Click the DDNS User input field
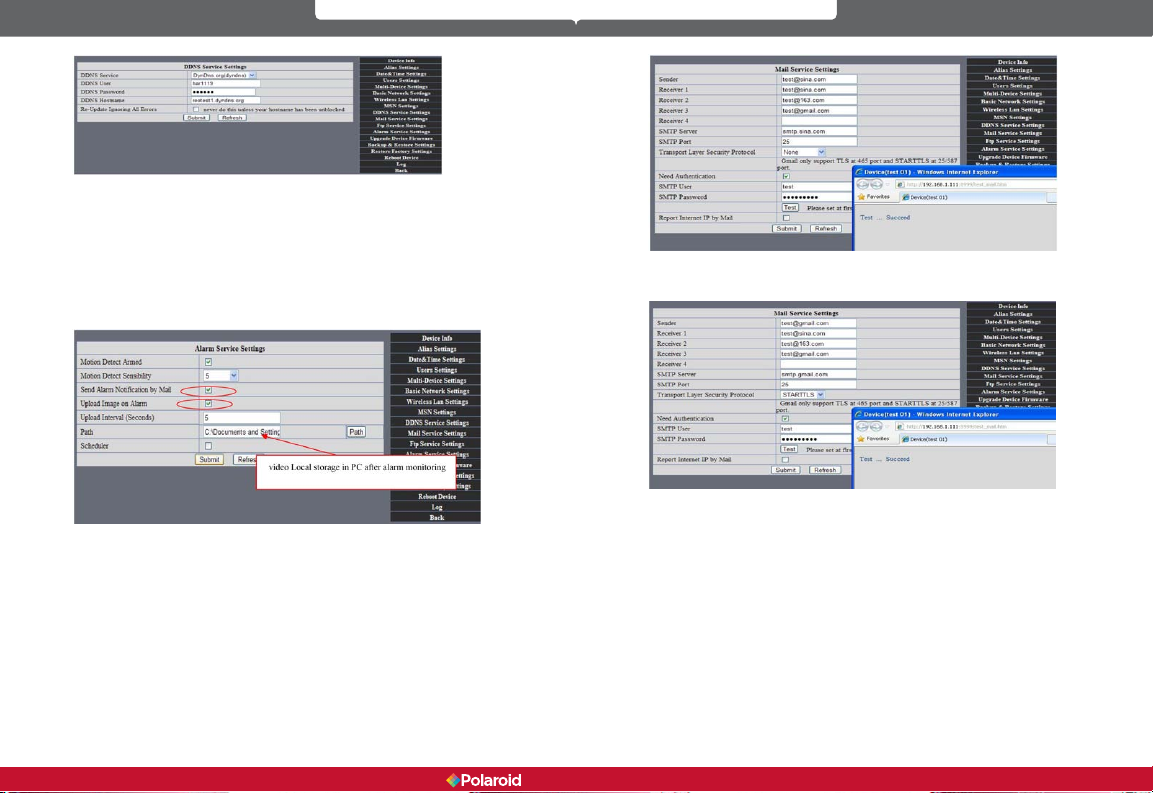Screen dimensions: 1153x793 tap(225, 83)
